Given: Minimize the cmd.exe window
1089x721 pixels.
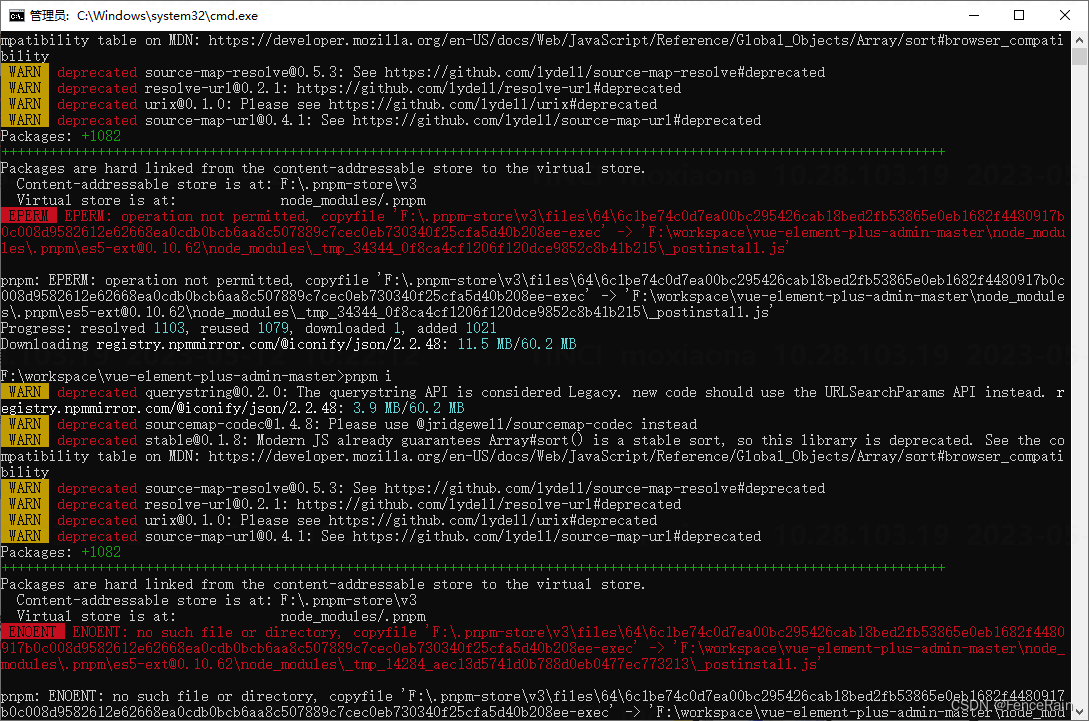Looking at the screenshot, I should pos(974,15).
